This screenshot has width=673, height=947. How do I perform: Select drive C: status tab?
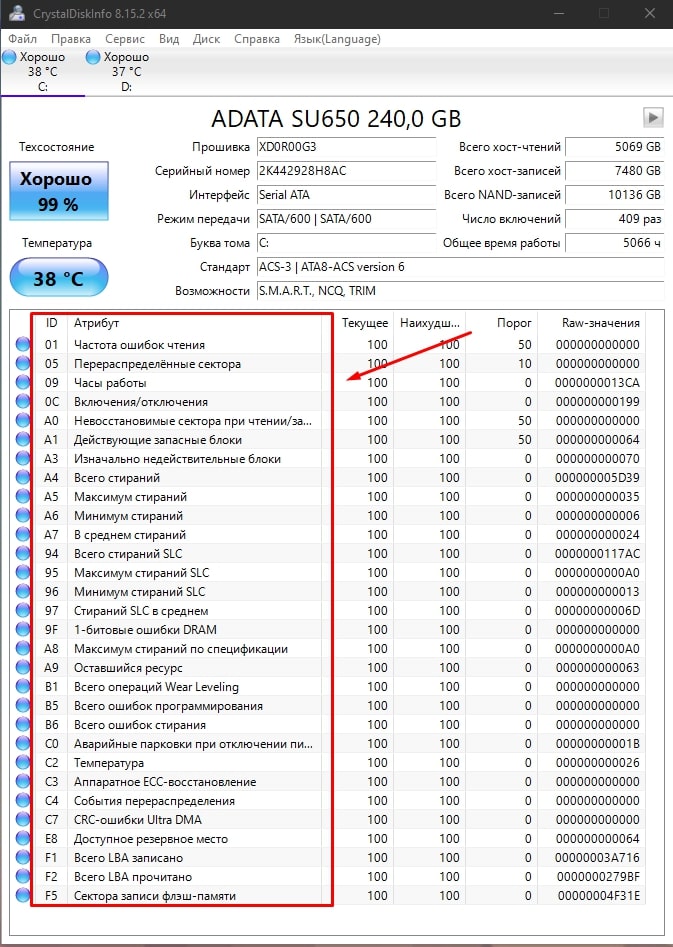pyautogui.click(x=42, y=72)
